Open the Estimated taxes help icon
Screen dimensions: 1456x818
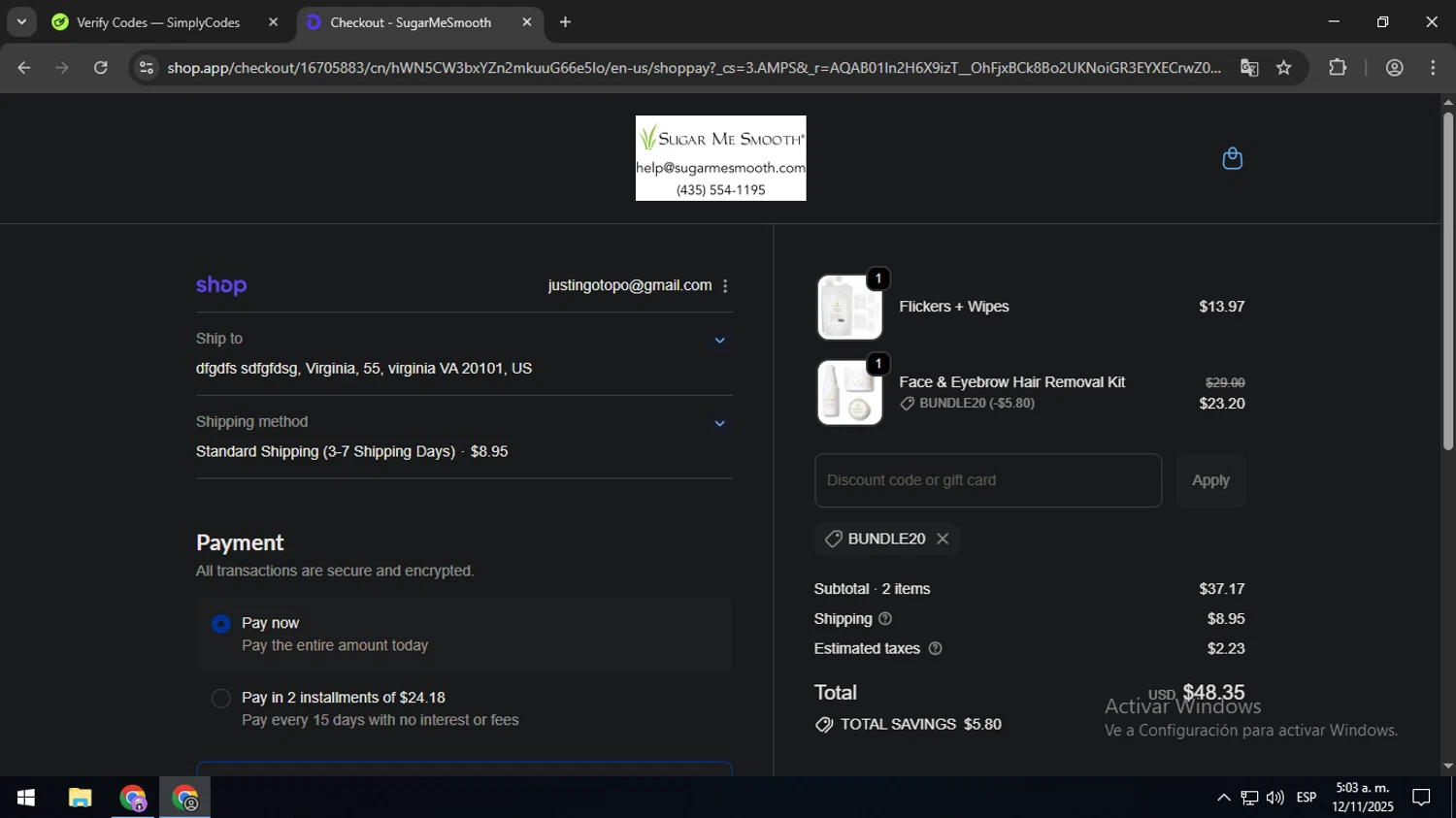pyautogui.click(x=935, y=649)
